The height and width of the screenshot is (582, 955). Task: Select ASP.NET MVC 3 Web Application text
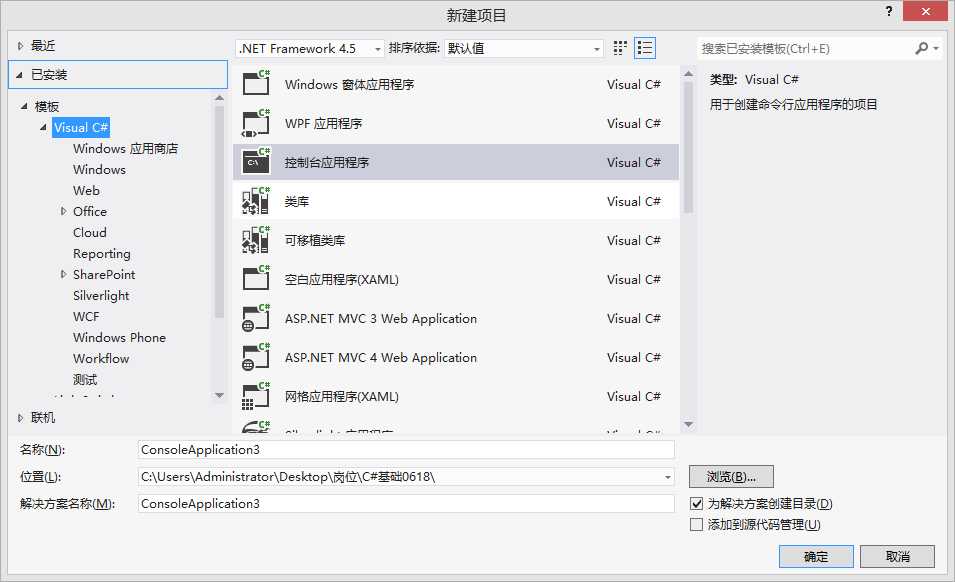381,318
